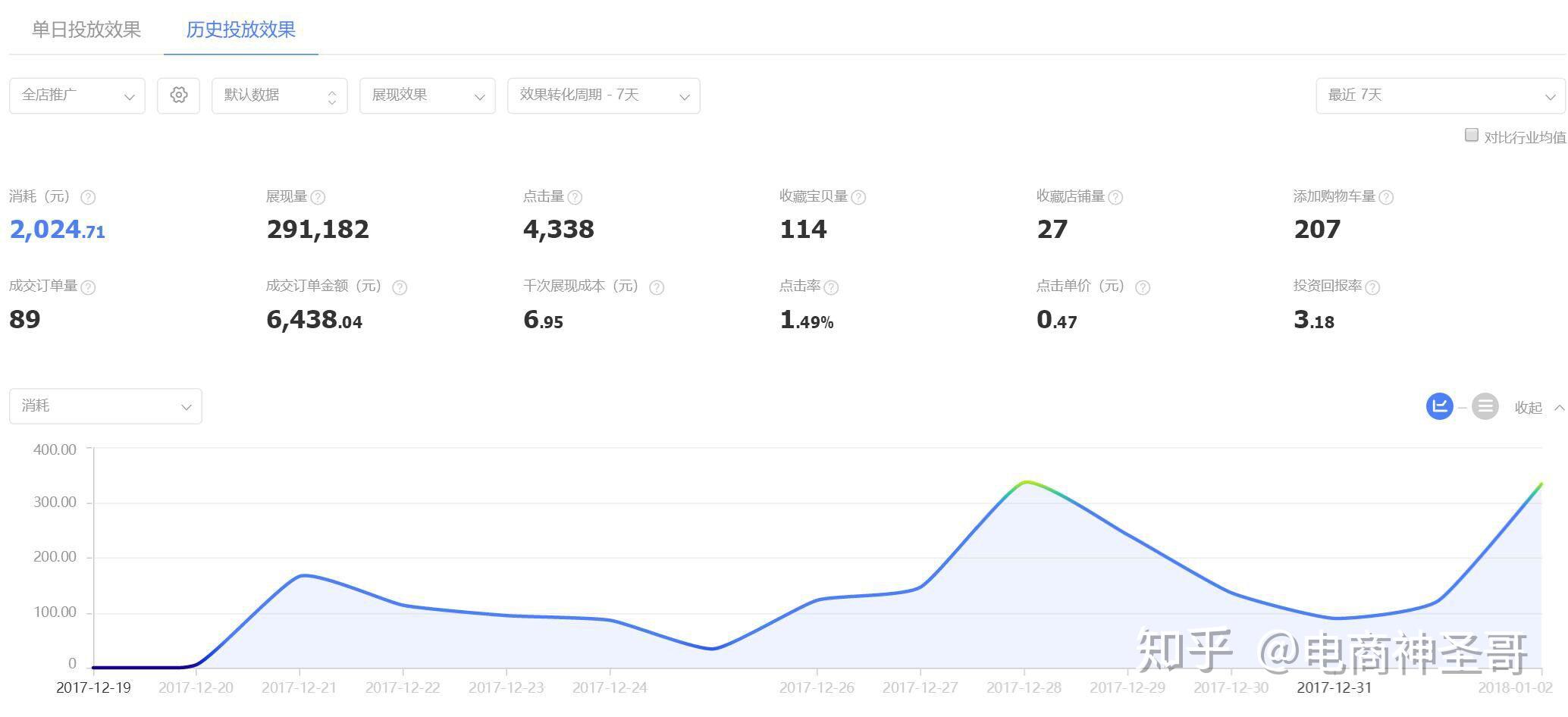
Task: Select the 6,438.04 order amount value
Action: [315, 320]
